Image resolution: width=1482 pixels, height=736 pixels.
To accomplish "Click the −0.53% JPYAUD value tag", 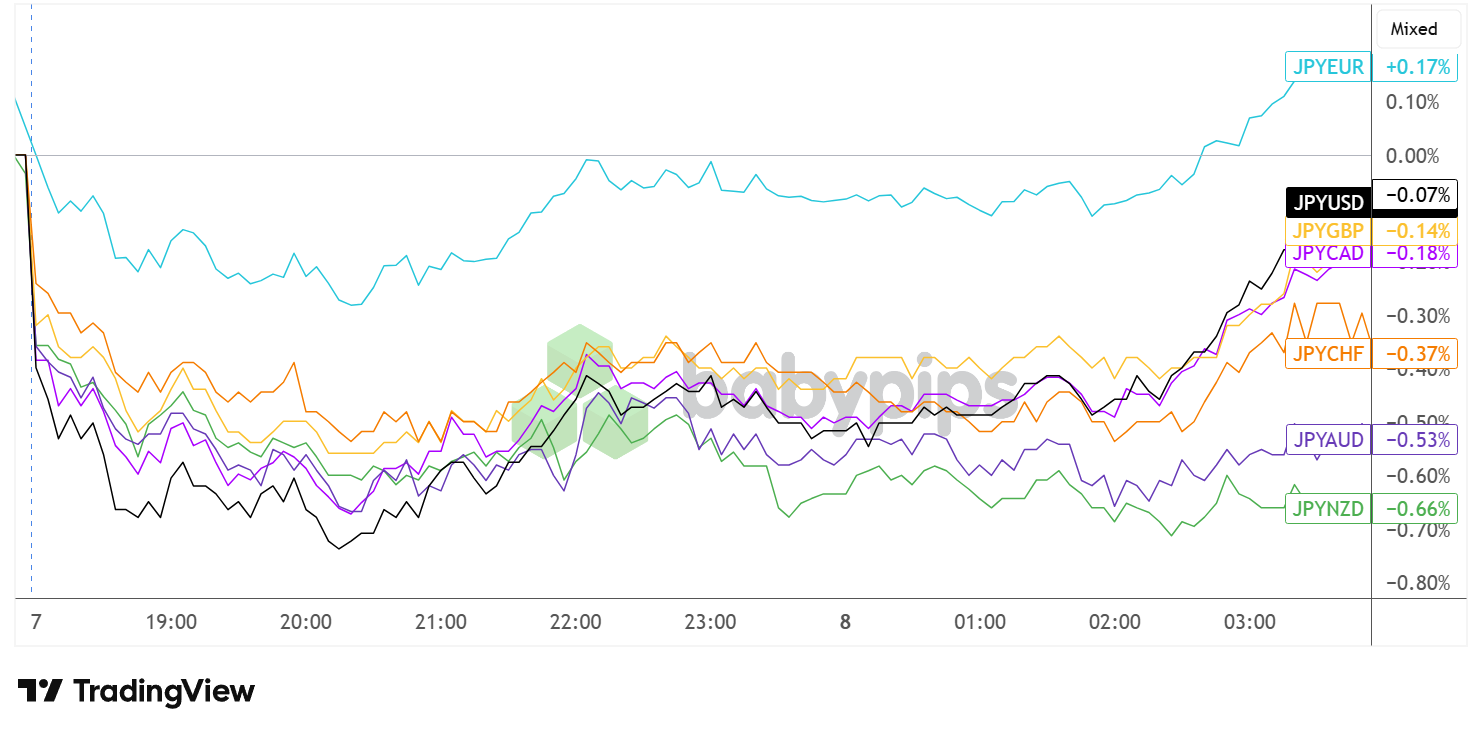I will [1414, 439].
